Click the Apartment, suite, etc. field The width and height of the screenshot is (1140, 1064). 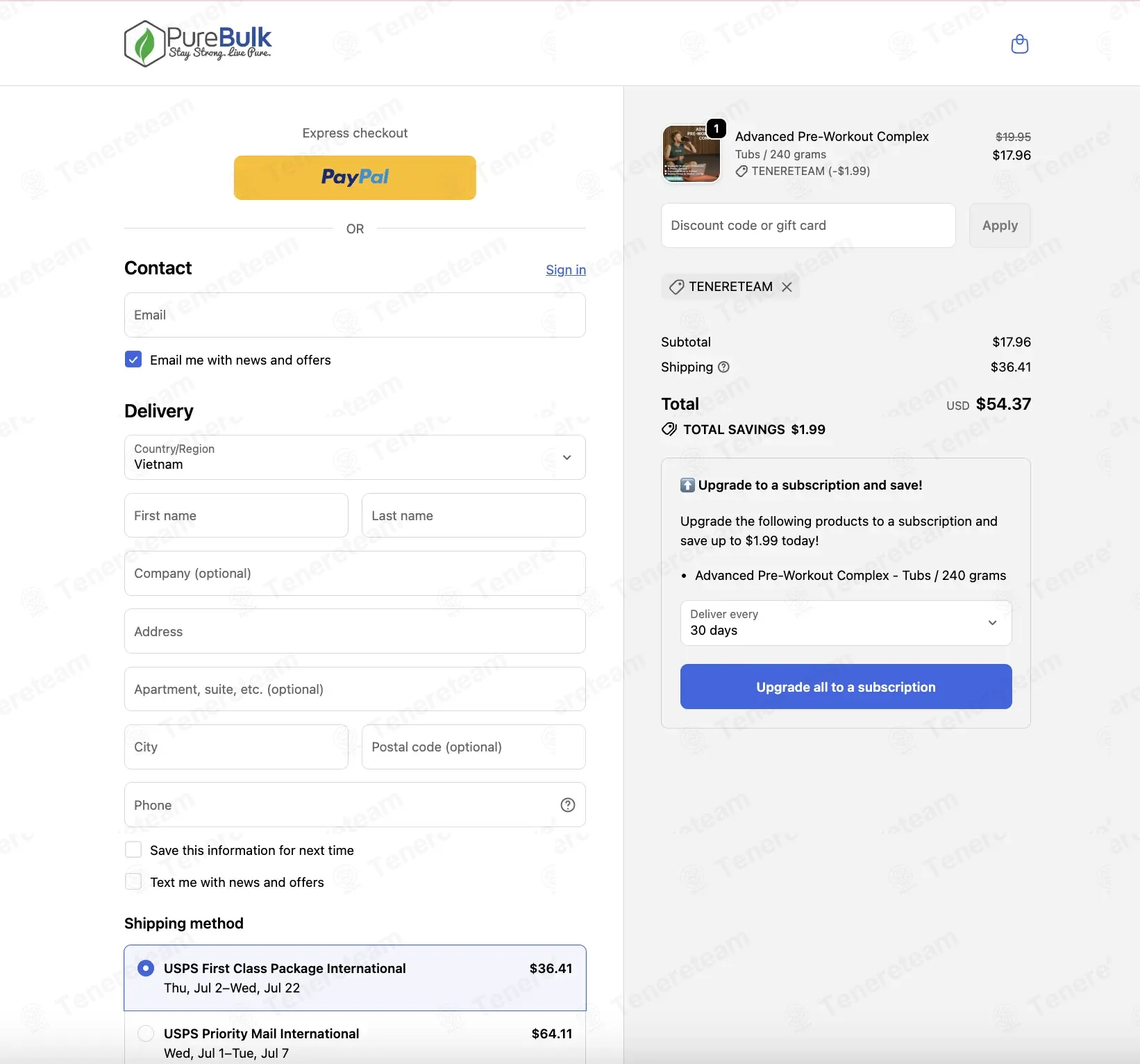(355, 689)
